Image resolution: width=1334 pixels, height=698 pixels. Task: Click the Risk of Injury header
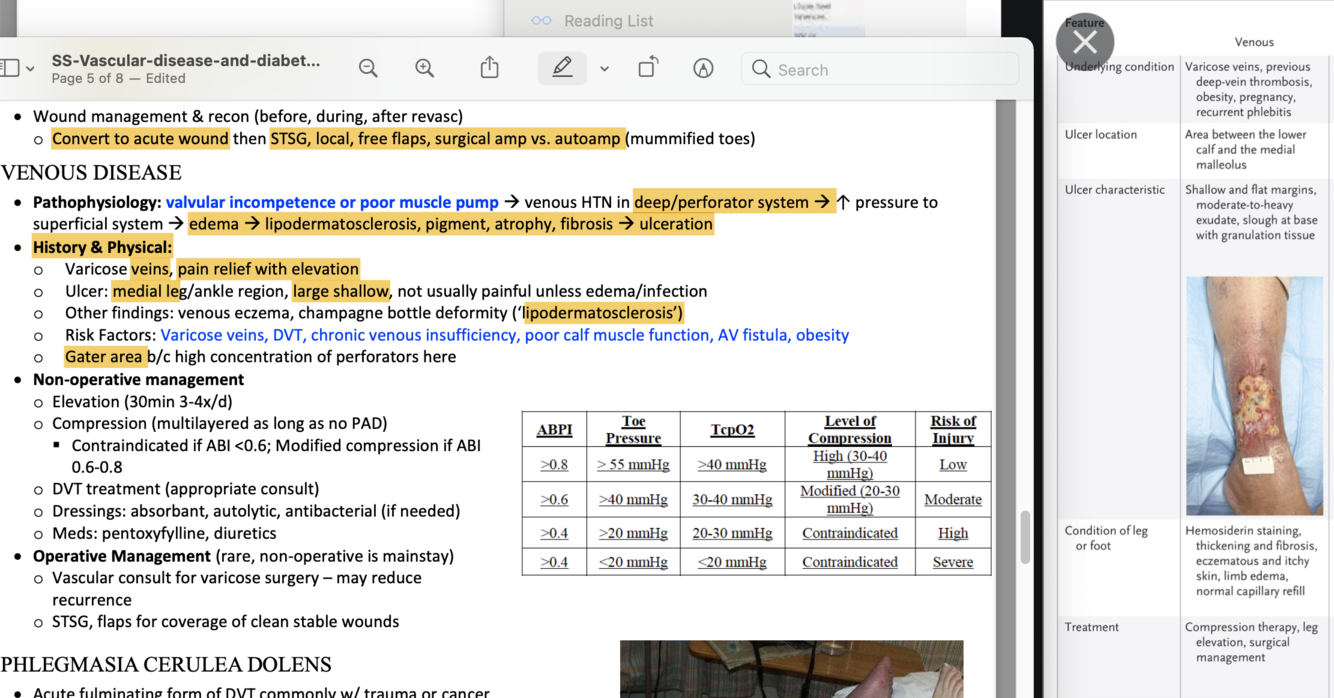point(953,429)
